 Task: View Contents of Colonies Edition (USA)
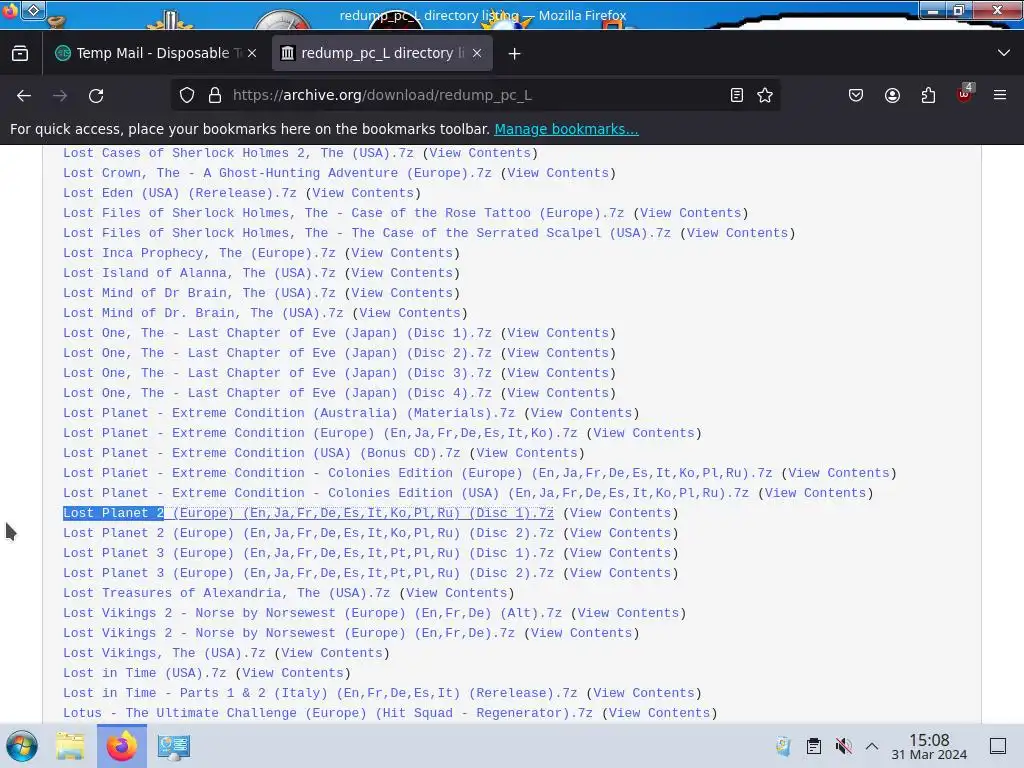coord(816,493)
